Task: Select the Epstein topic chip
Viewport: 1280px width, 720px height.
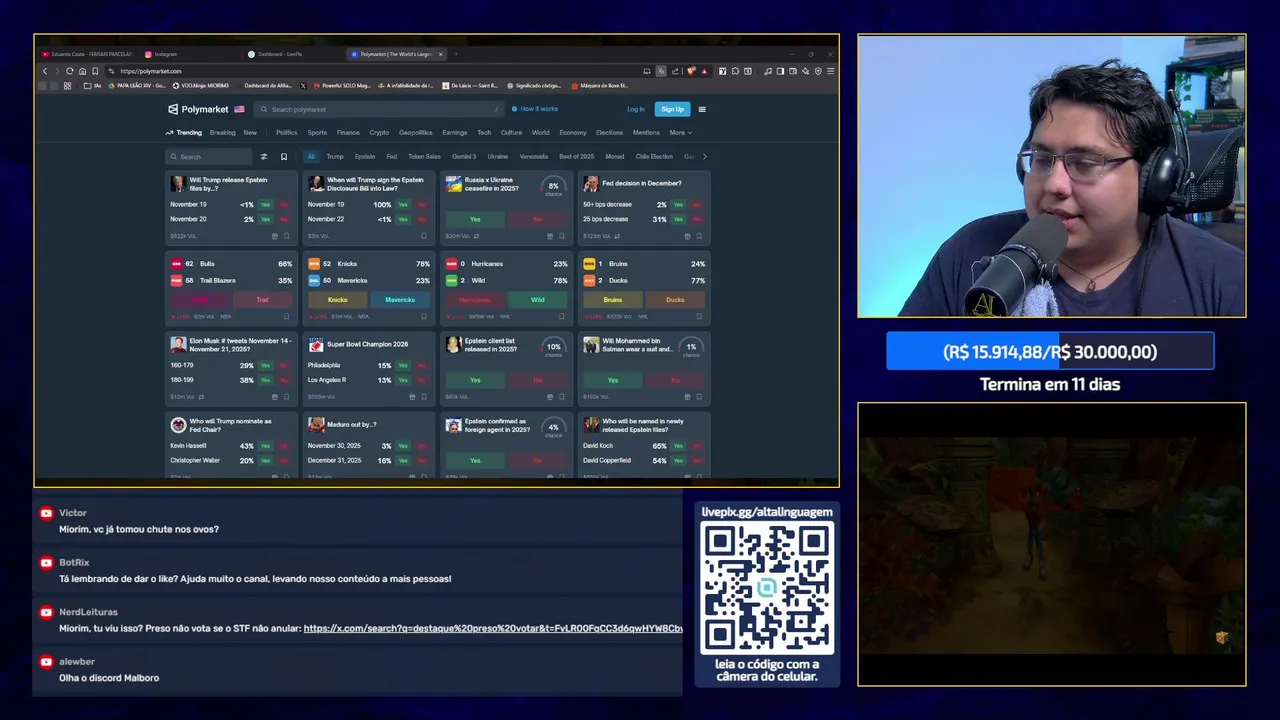Action: click(x=365, y=156)
